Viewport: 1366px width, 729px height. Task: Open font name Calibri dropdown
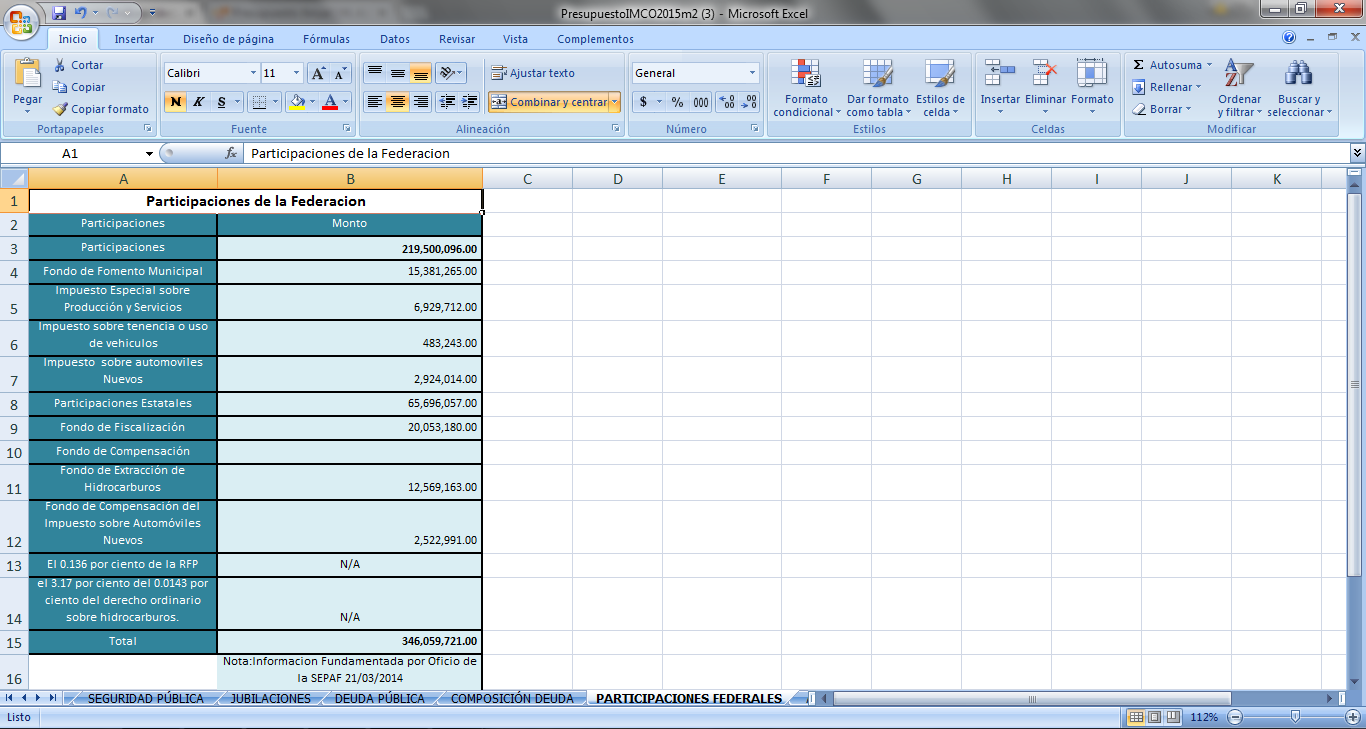coord(252,73)
